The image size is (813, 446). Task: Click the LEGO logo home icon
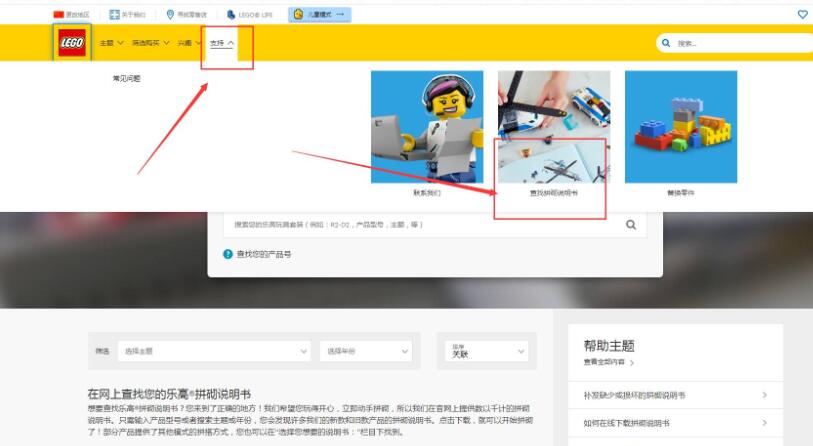[x=72, y=43]
